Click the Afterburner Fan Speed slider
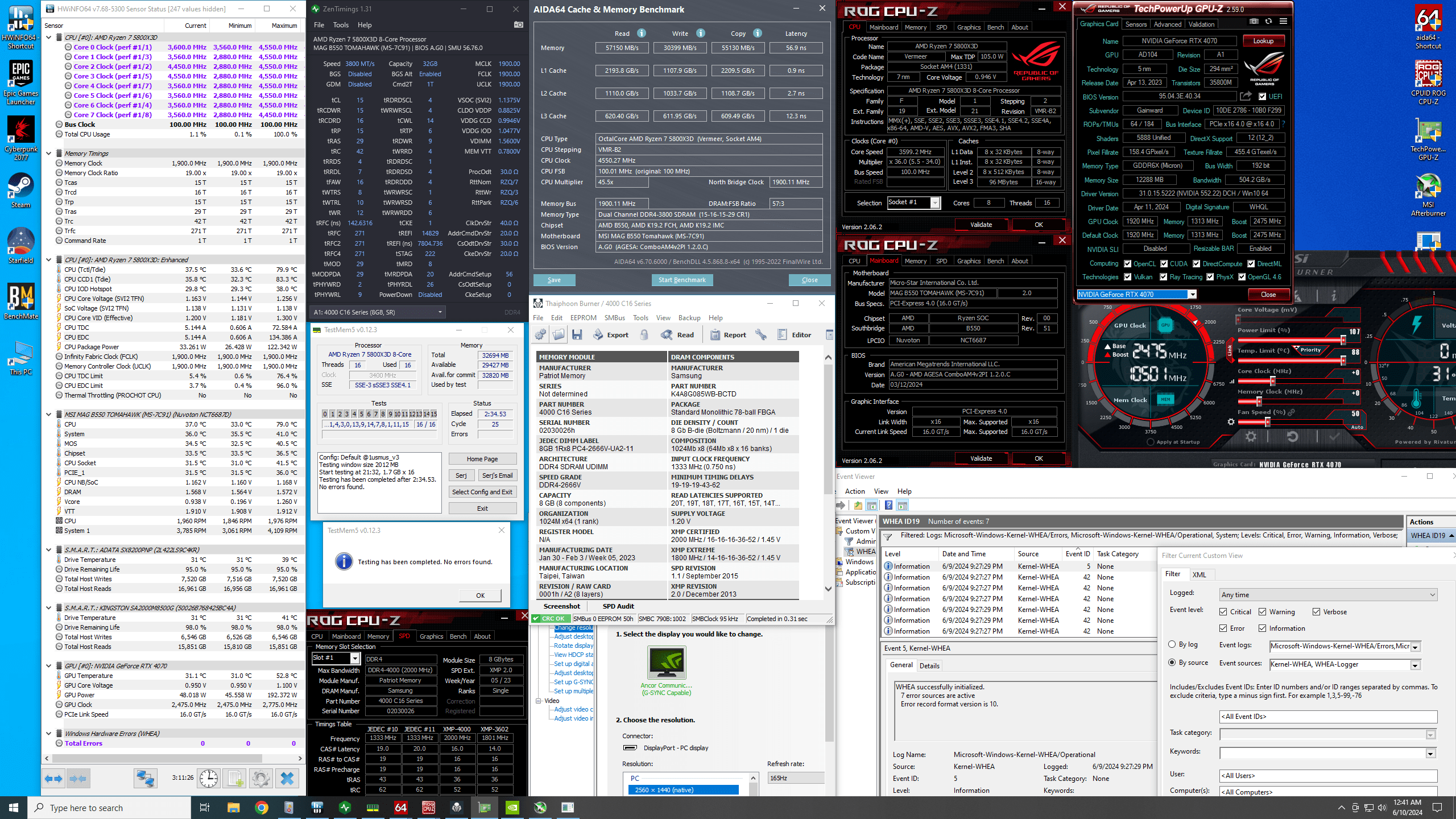 (1267, 422)
